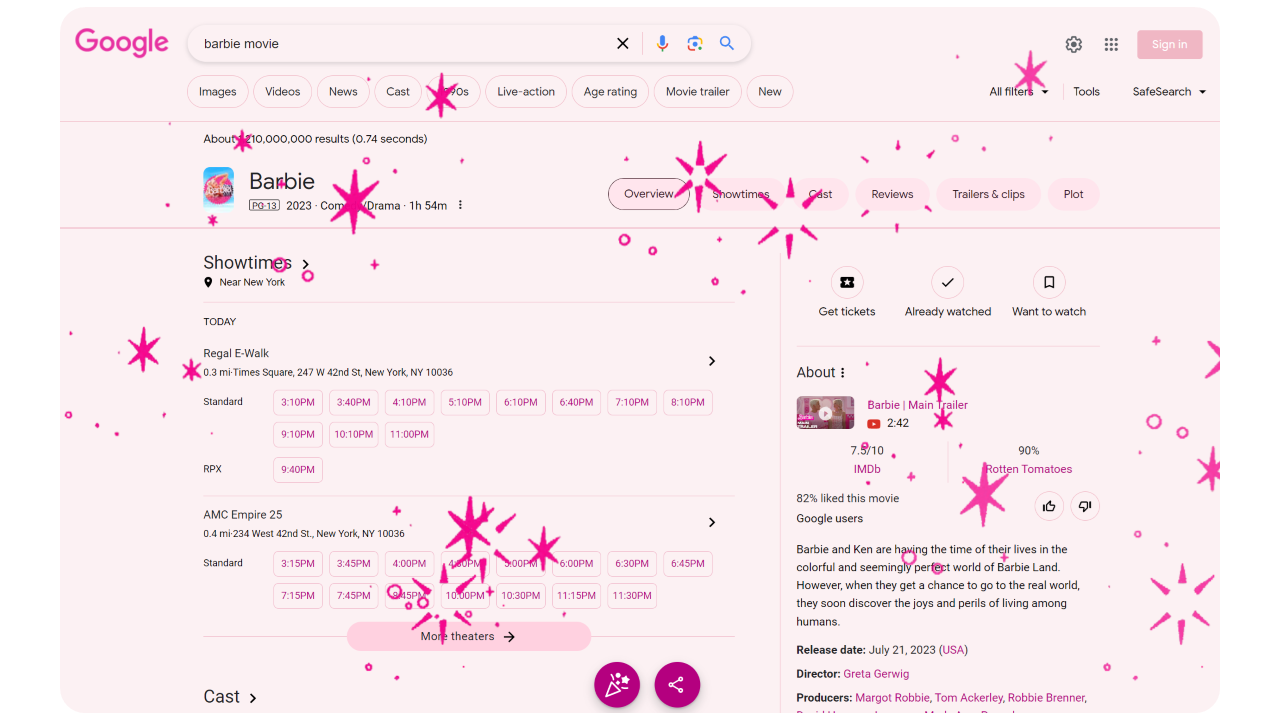
Task: Filter results by News
Action: pyautogui.click(x=343, y=92)
